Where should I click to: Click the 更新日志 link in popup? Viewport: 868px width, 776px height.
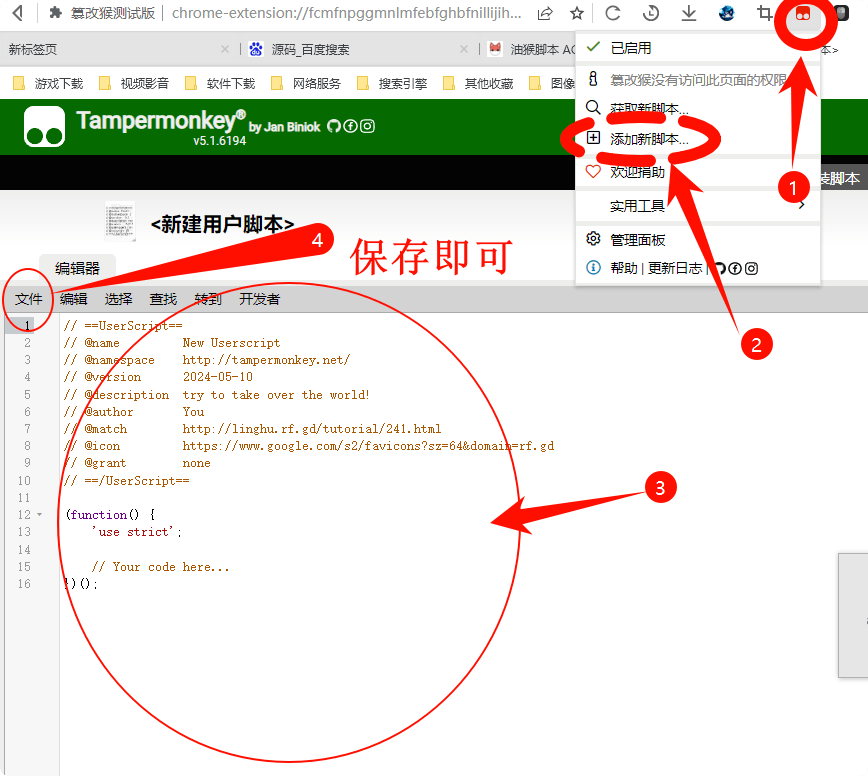675,268
